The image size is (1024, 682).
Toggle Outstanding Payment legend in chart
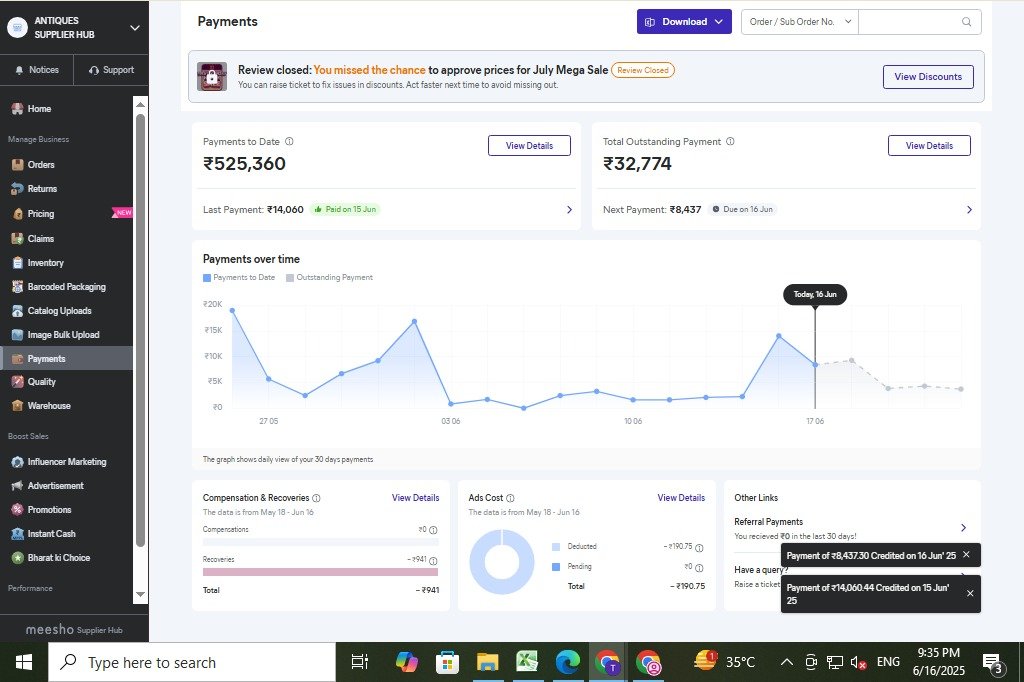point(329,277)
